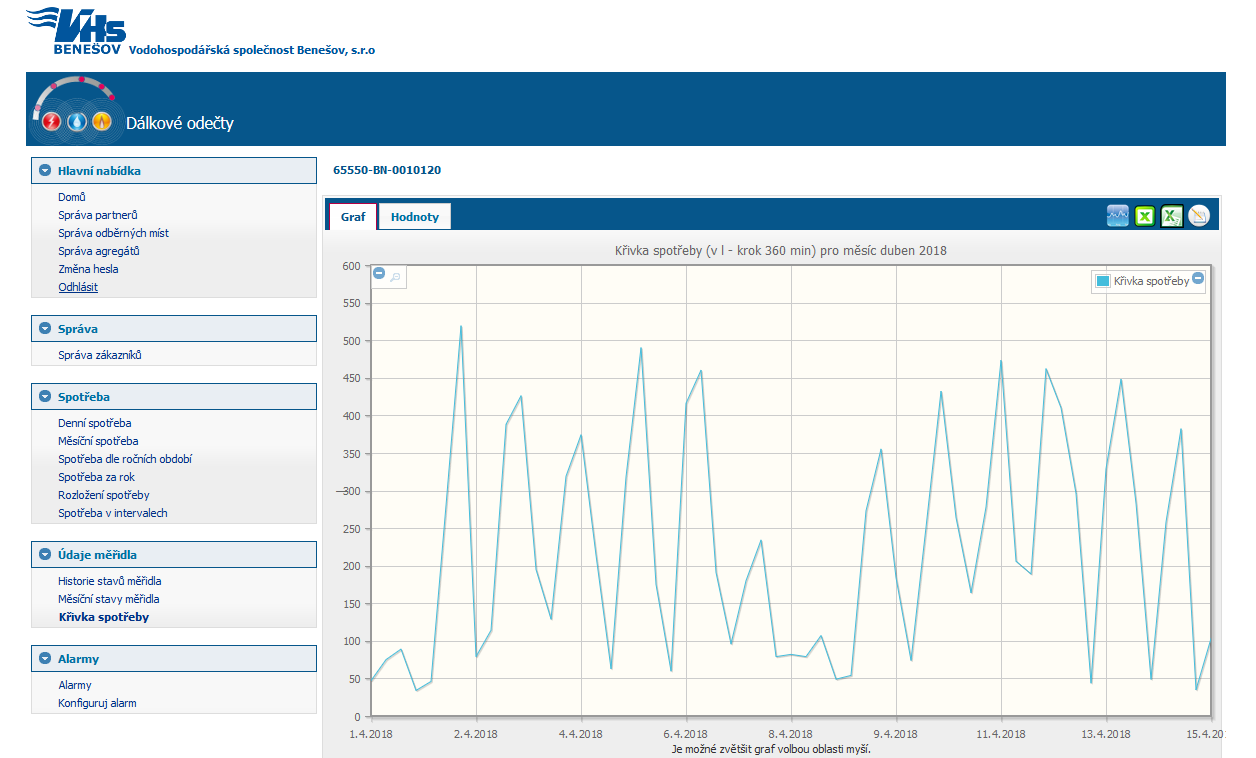
Task: Click the dark green Excel spreadsheet icon
Action: tap(1172, 215)
